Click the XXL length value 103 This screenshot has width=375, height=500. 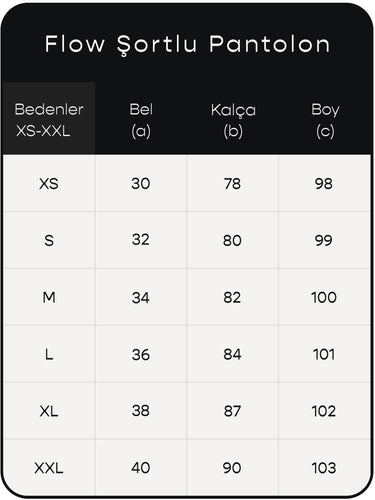pyautogui.click(x=324, y=468)
